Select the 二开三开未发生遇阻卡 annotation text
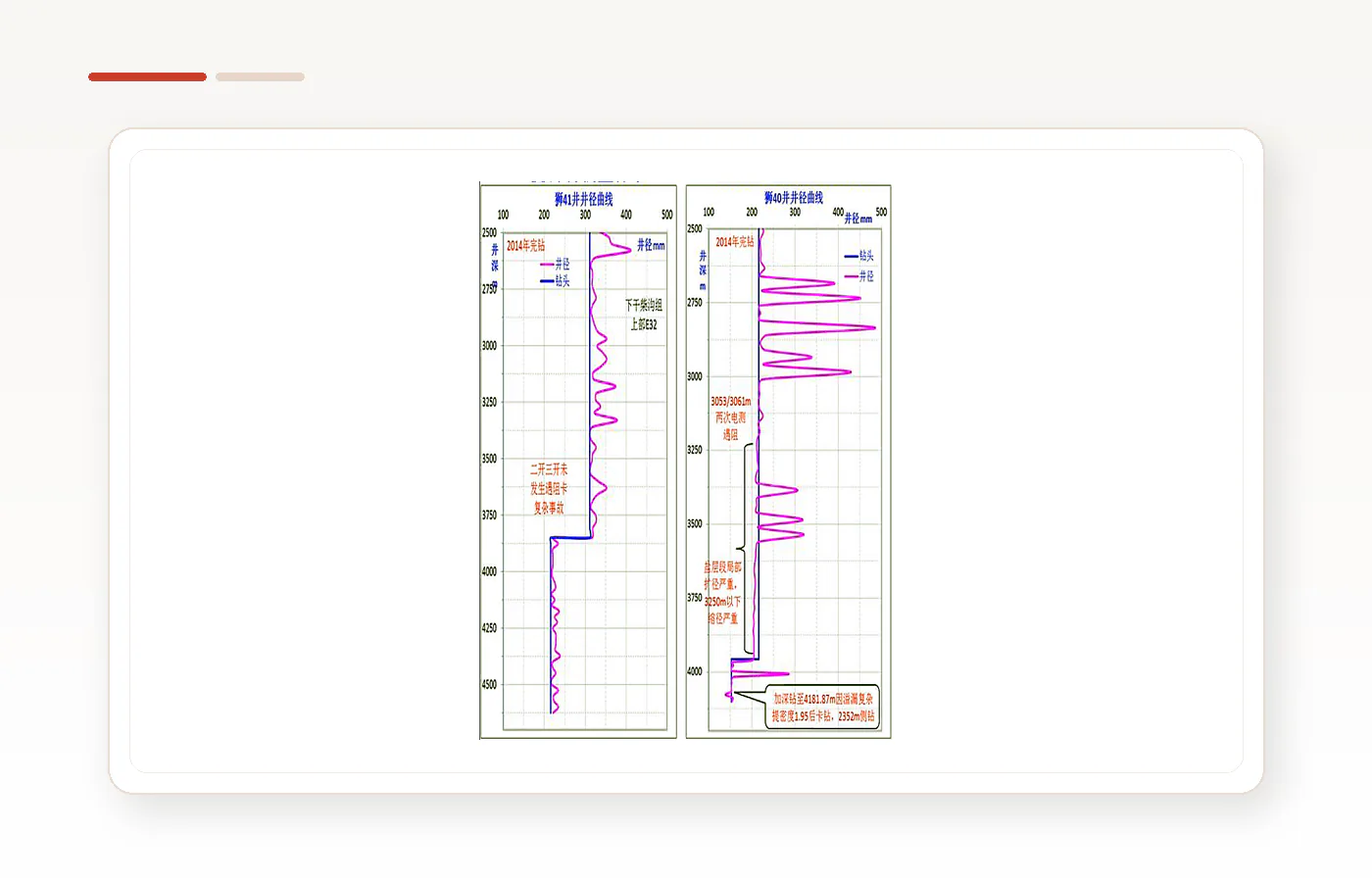Screen dimensions: 1372x882 (549, 489)
